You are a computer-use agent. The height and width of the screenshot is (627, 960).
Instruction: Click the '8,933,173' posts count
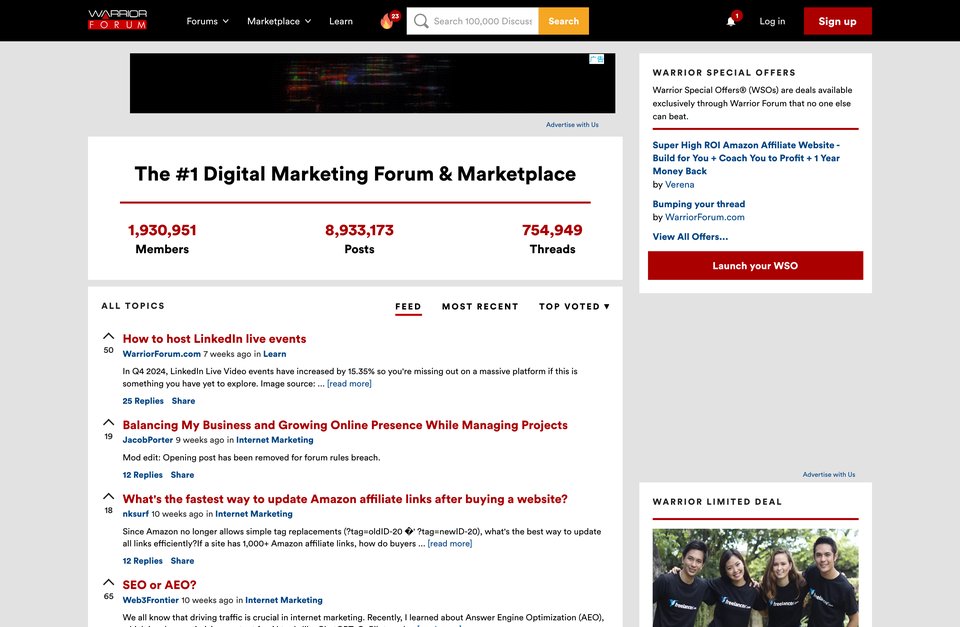359,230
